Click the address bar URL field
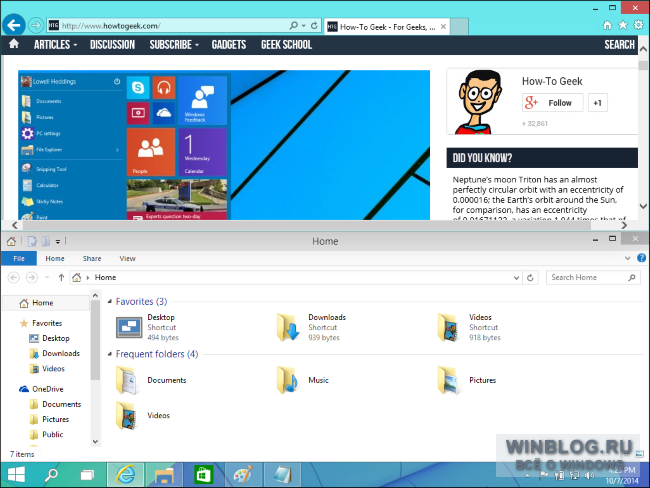 point(172,26)
